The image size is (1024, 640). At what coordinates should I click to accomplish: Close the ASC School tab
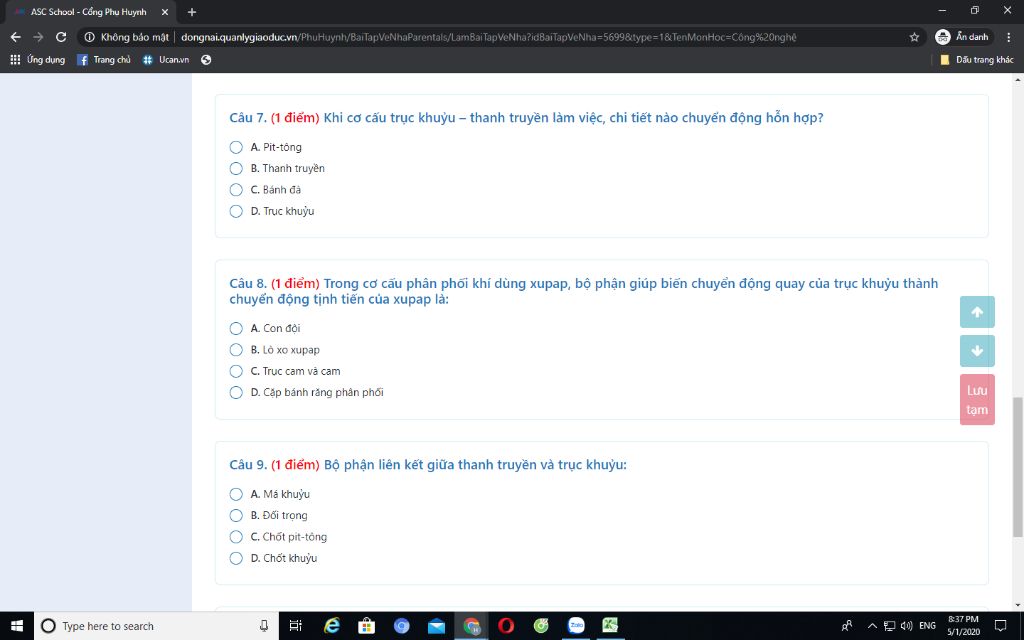point(165,12)
